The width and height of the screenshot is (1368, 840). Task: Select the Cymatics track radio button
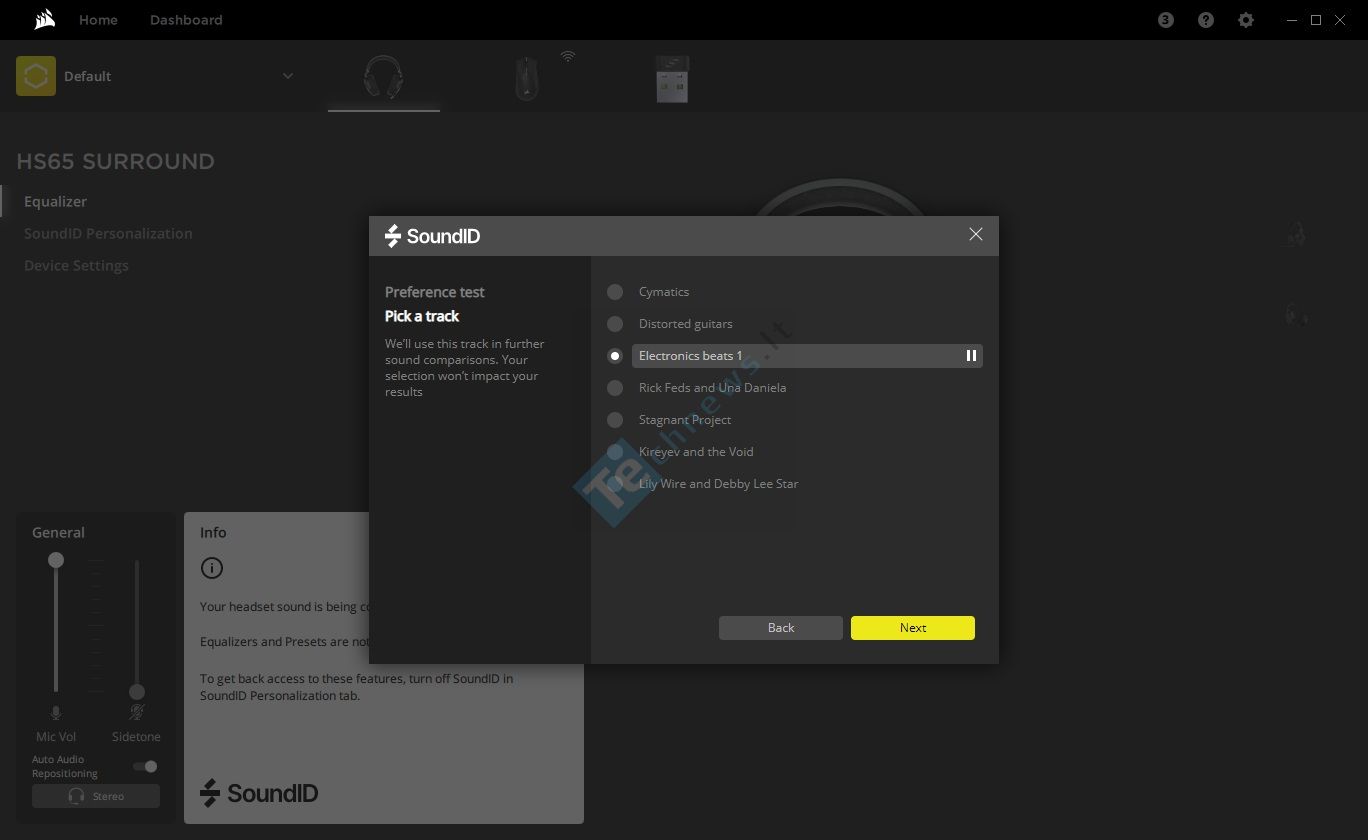pyautogui.click(x=615, y=292)
